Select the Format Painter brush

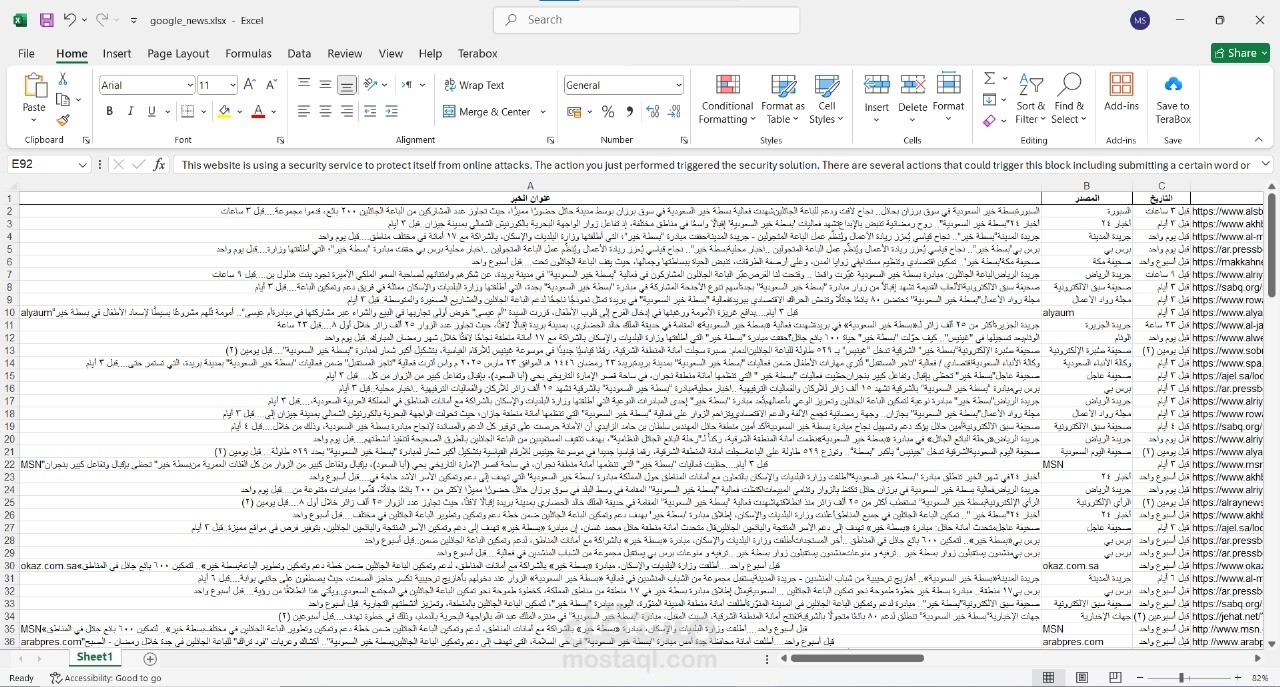[x=63, y=120]
